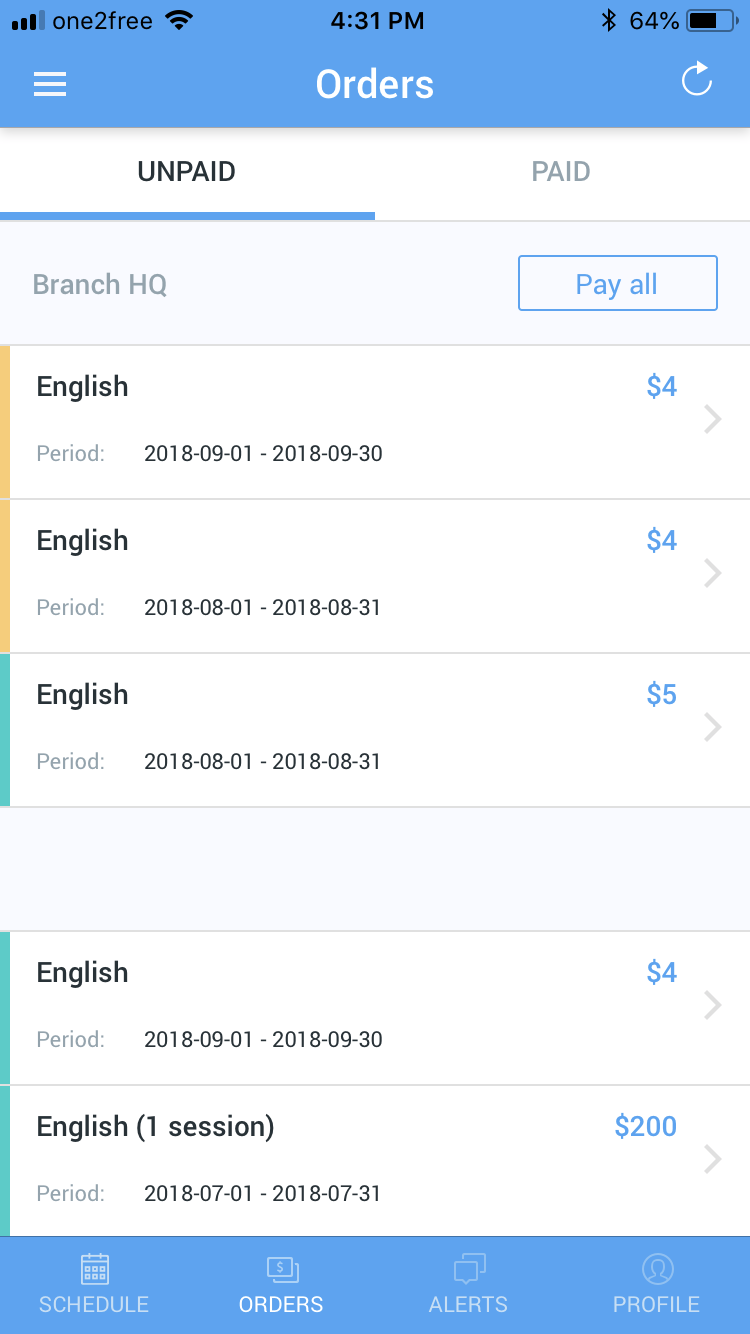Open Profile via person icon
This screenshot has width=750, height=1334.
(657, 1270)
